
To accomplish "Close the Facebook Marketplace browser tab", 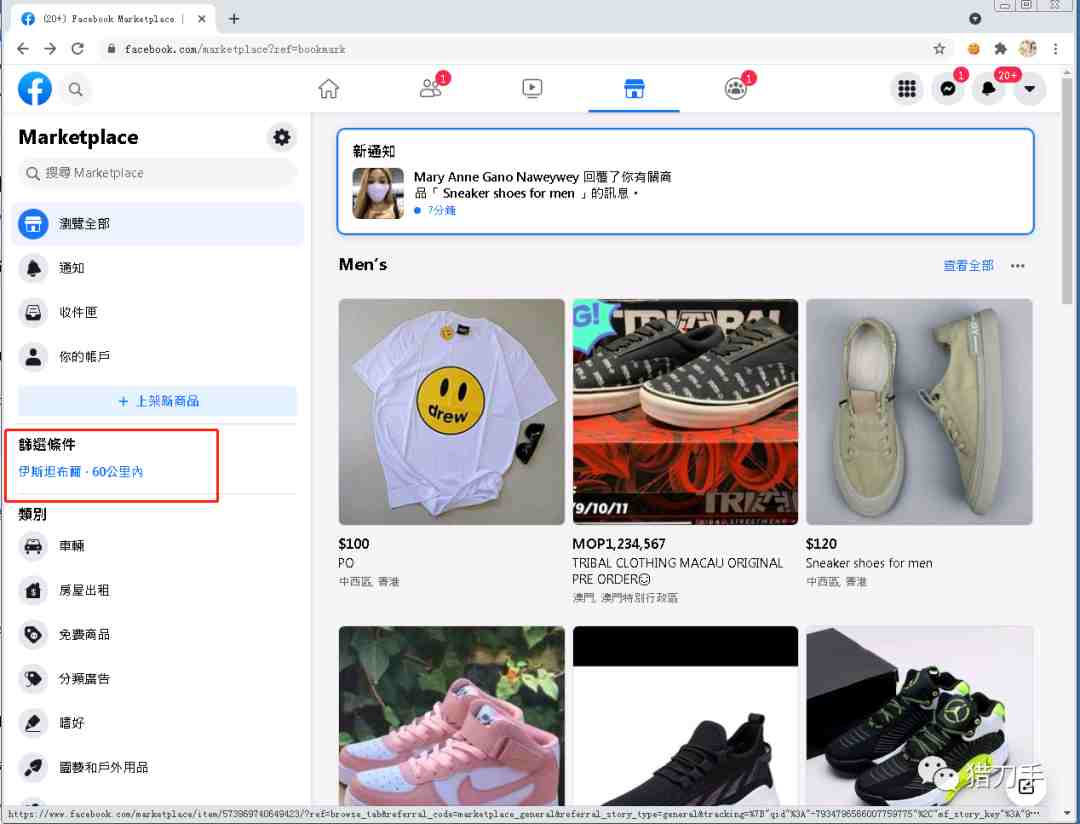I will pos(201,19).
